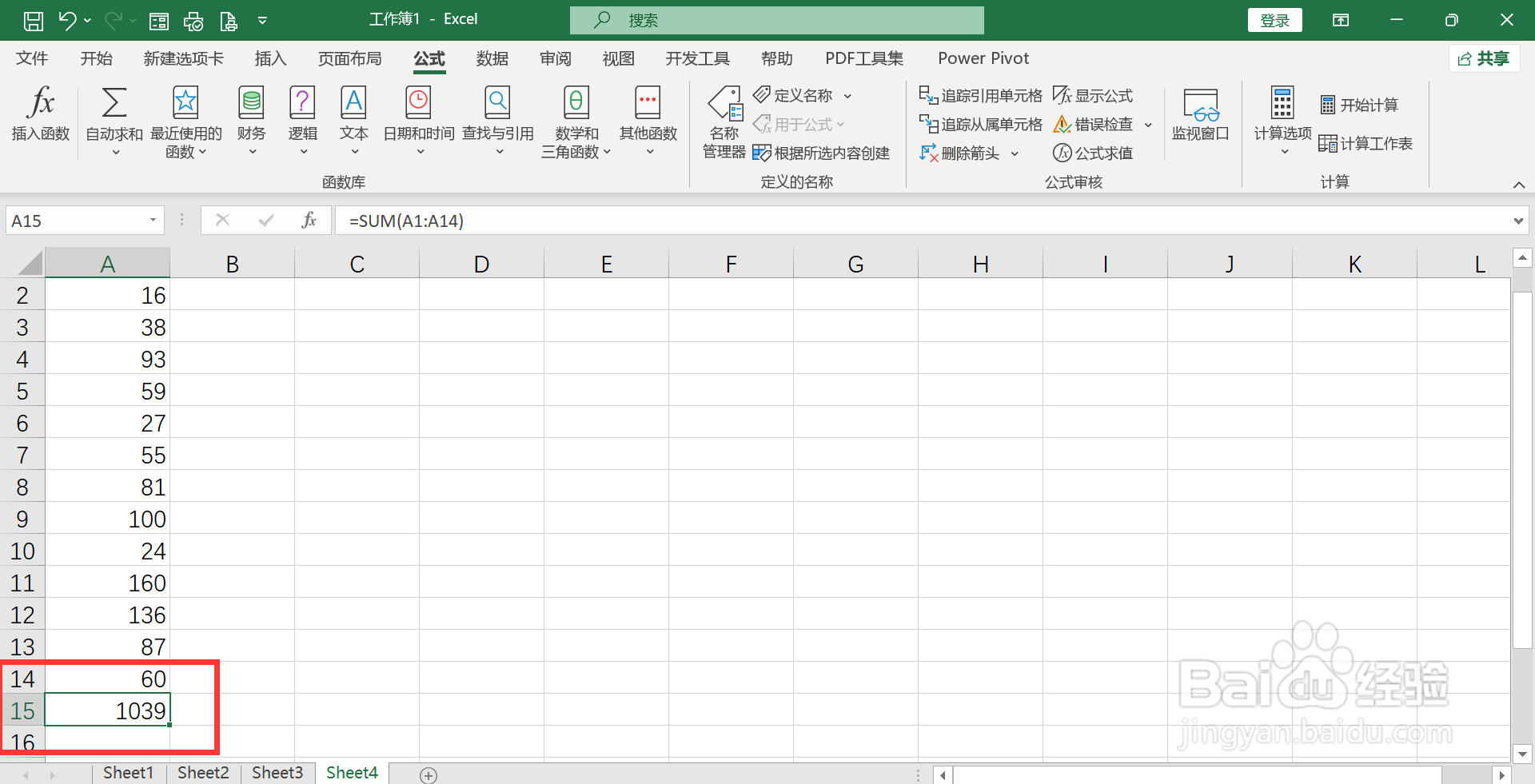
Task: Expand the formula bar chevron
Action: pos(1517,221)
